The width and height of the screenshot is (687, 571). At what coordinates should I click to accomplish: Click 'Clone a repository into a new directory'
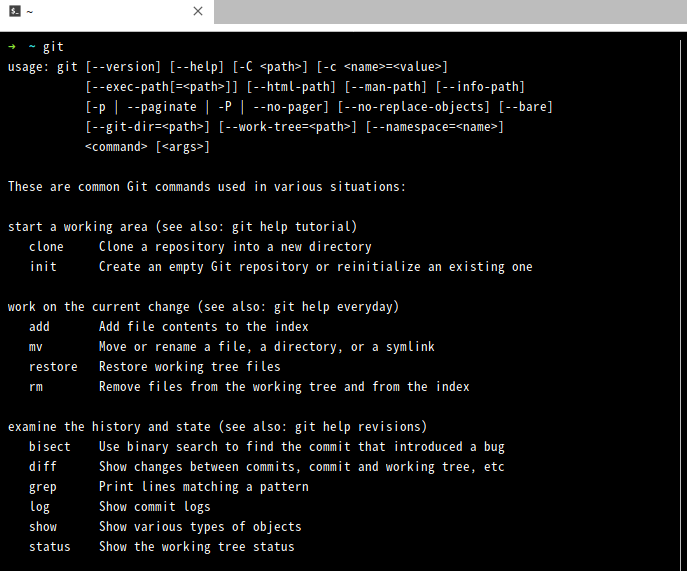pos(235,247)
